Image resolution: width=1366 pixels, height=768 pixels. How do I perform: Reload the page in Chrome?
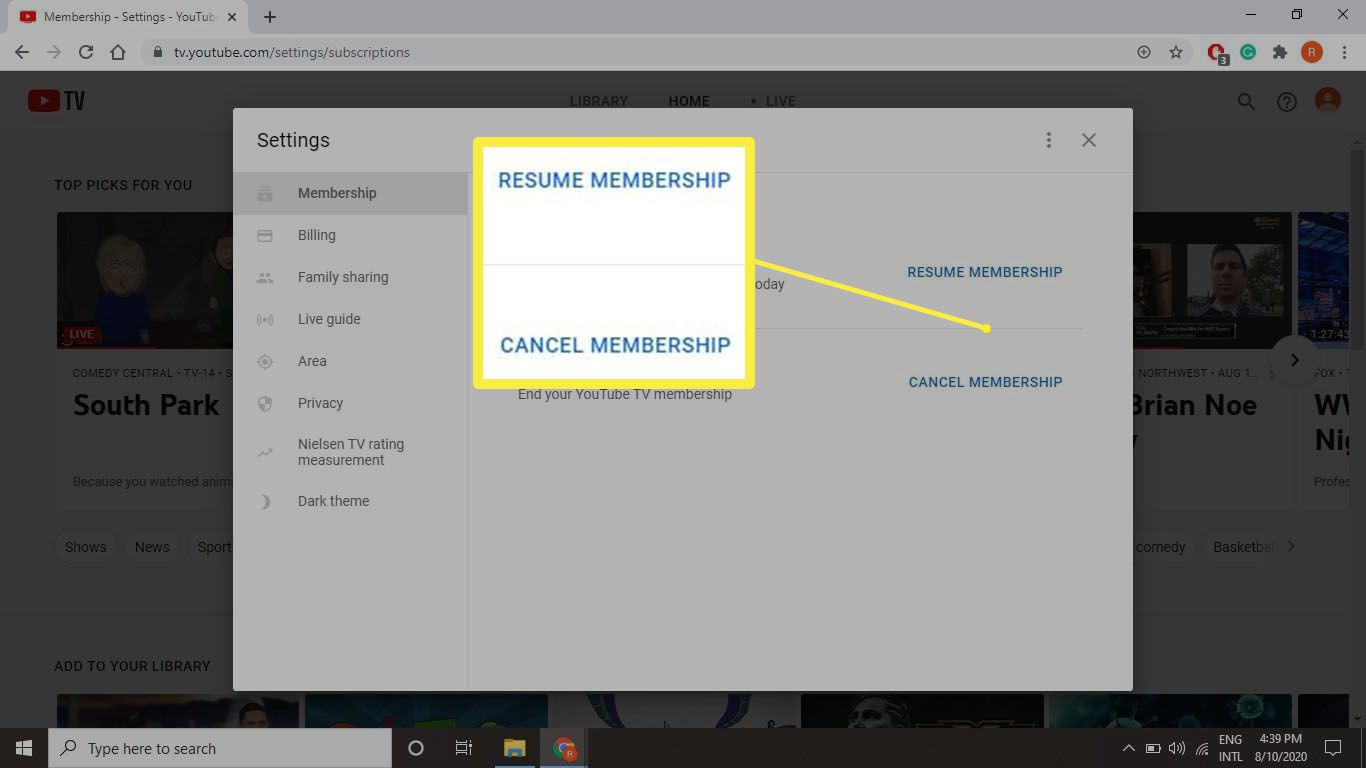tap(86, 52)
